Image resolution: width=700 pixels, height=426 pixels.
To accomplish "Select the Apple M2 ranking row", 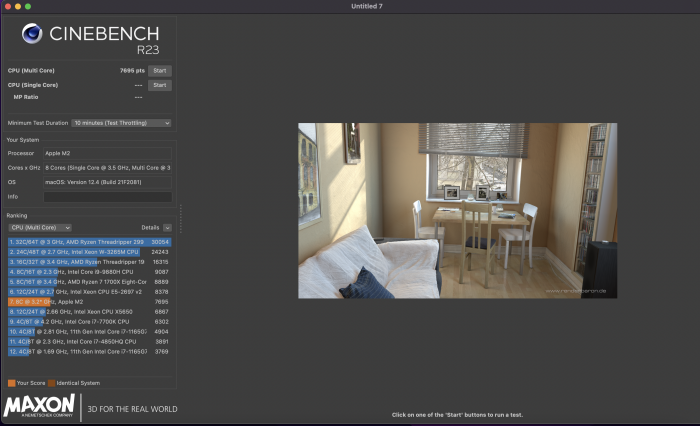I will [x=89, y=302].
